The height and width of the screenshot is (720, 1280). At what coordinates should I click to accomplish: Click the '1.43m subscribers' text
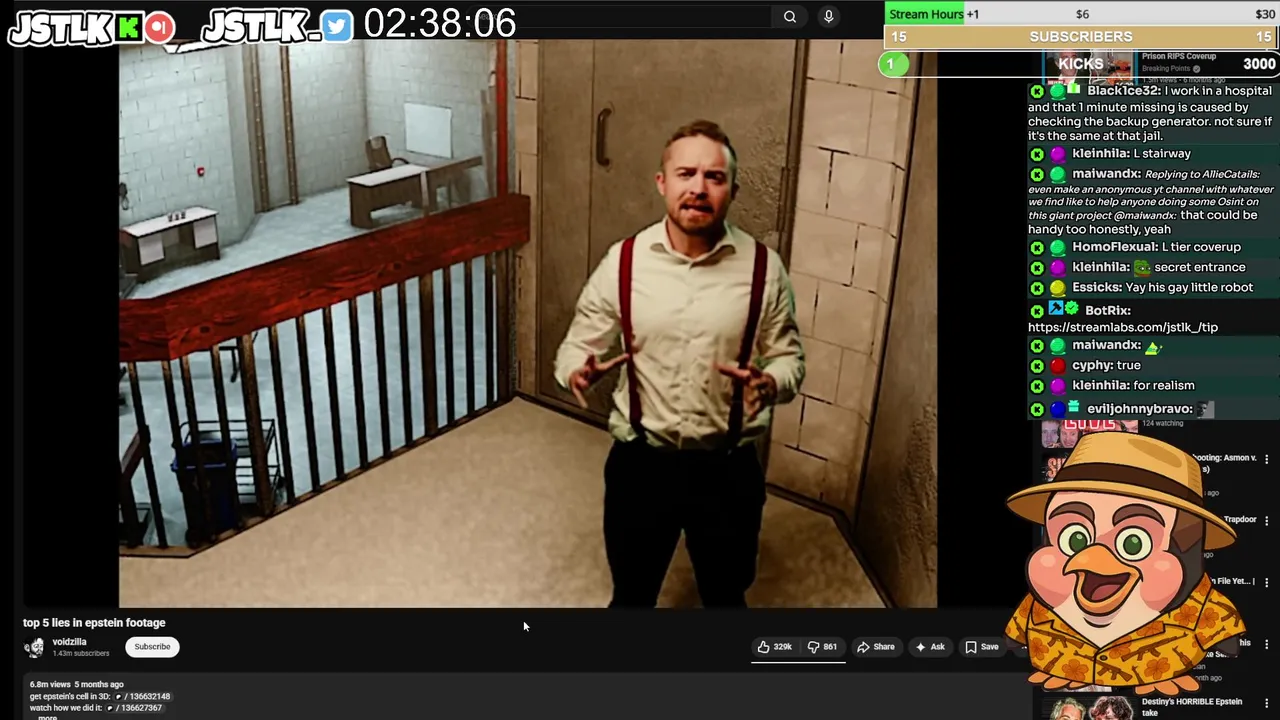(81, 654)
